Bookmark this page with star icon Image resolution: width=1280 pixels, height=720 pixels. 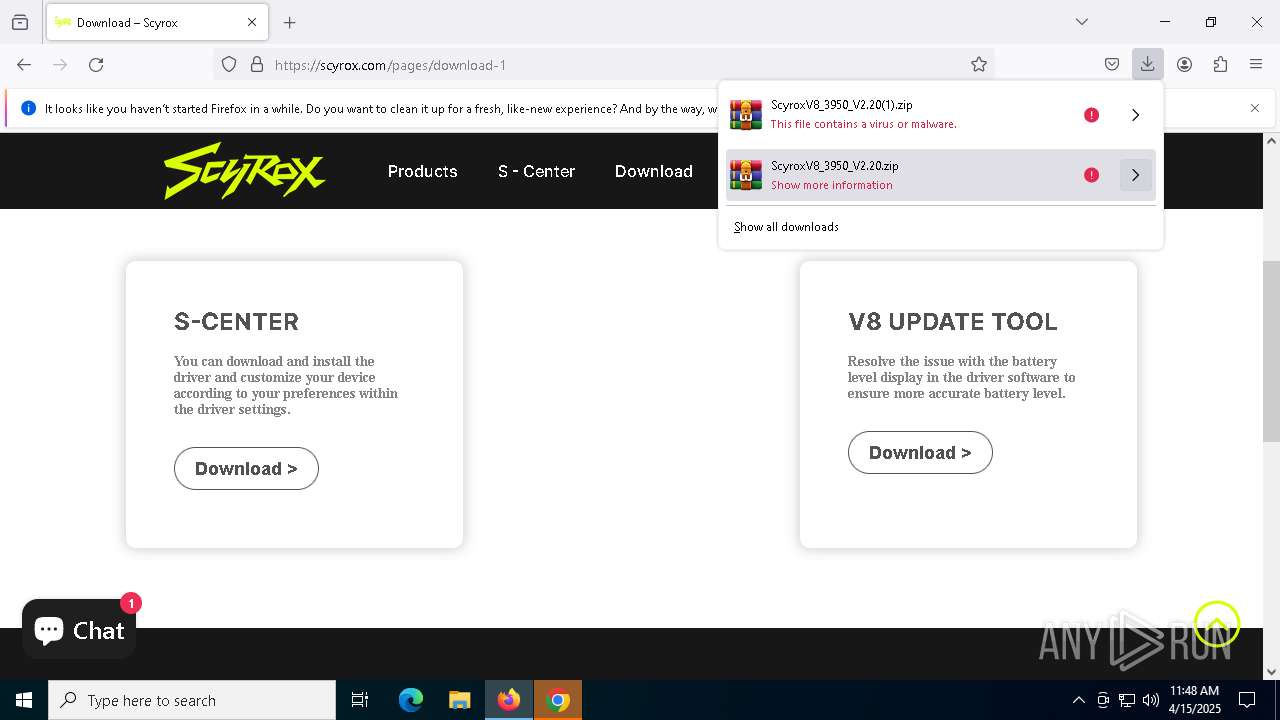(x=979, y=64)
